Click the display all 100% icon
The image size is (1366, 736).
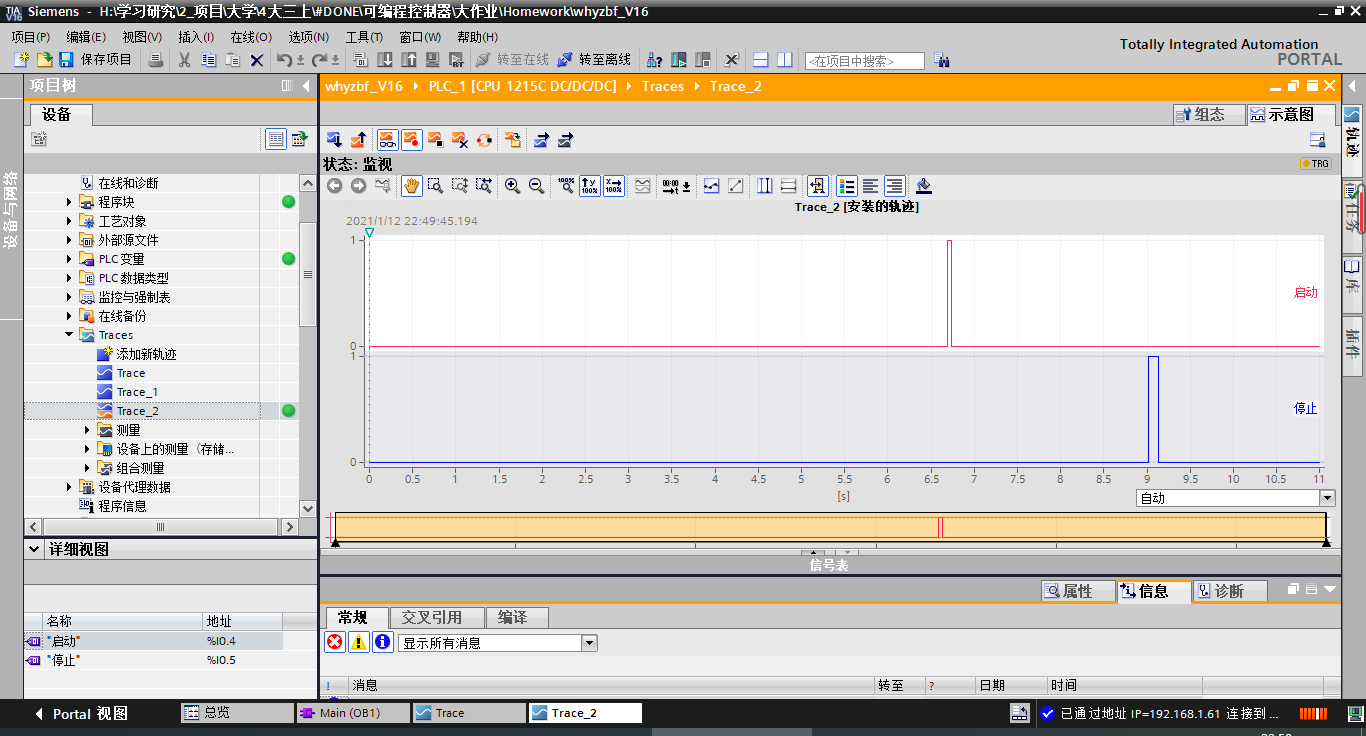[x=566, y=186]
